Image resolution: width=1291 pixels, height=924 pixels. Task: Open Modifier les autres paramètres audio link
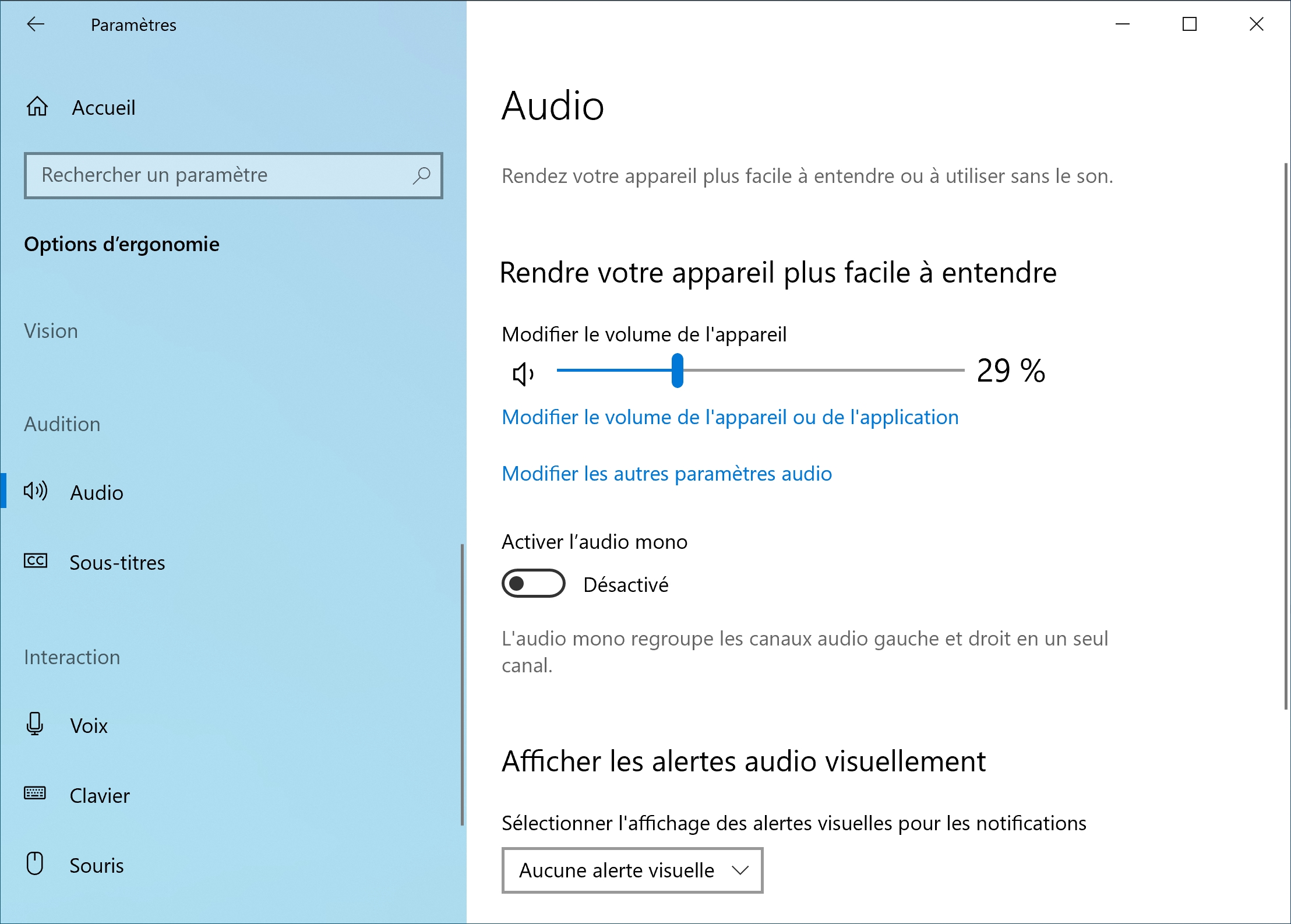667,474
